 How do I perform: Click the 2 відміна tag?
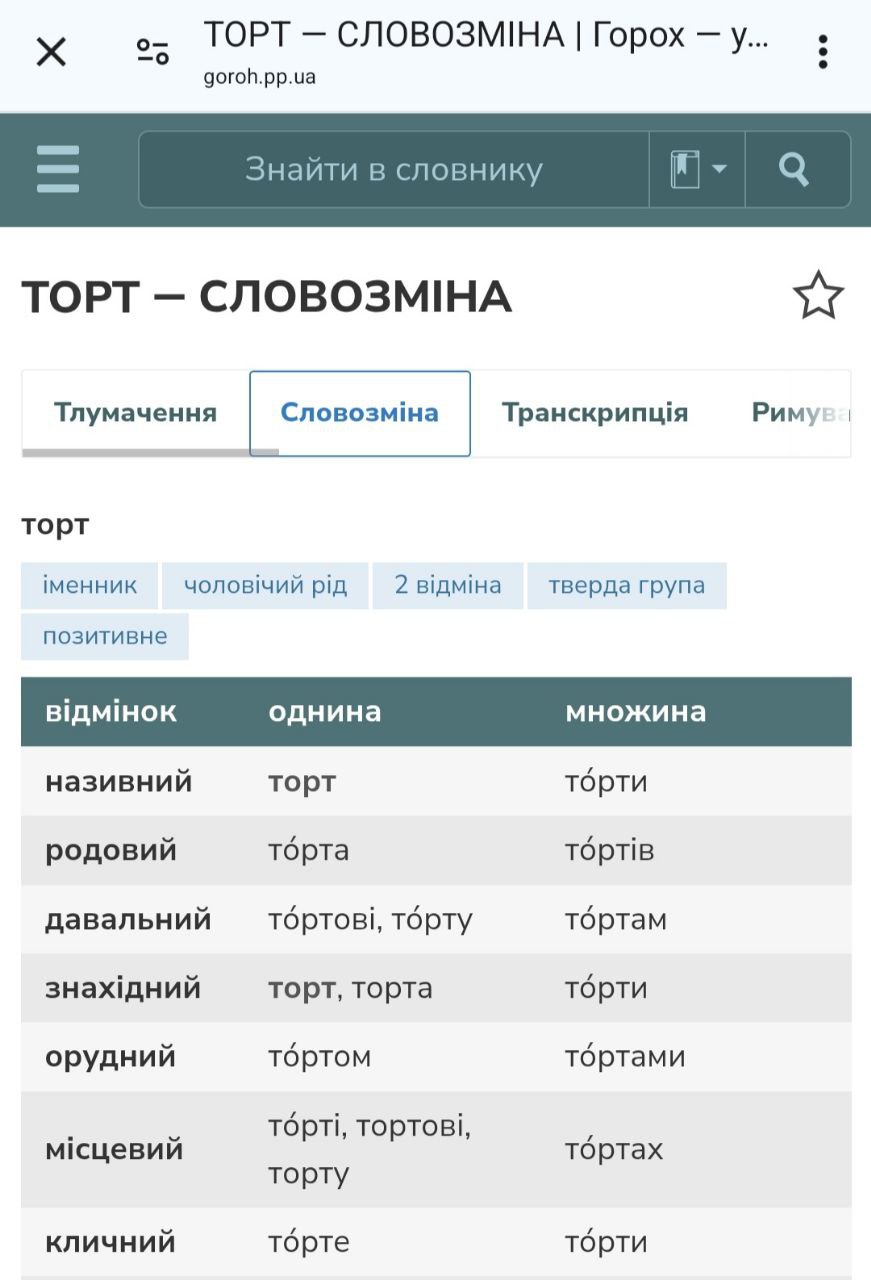[447, 585]
